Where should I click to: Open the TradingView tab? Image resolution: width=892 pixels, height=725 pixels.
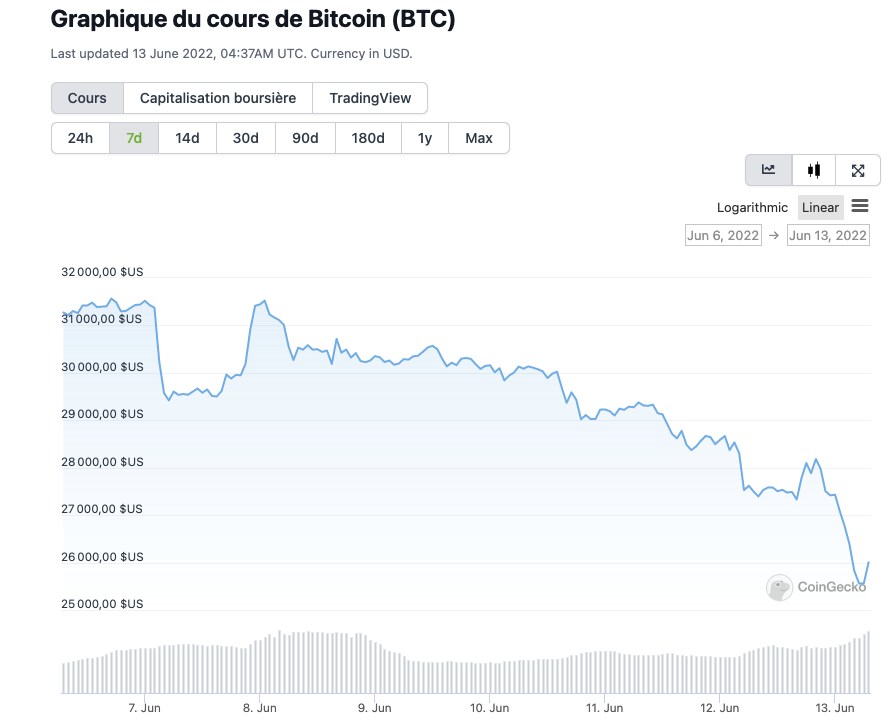pyautogui.click(x=370, y=98)
